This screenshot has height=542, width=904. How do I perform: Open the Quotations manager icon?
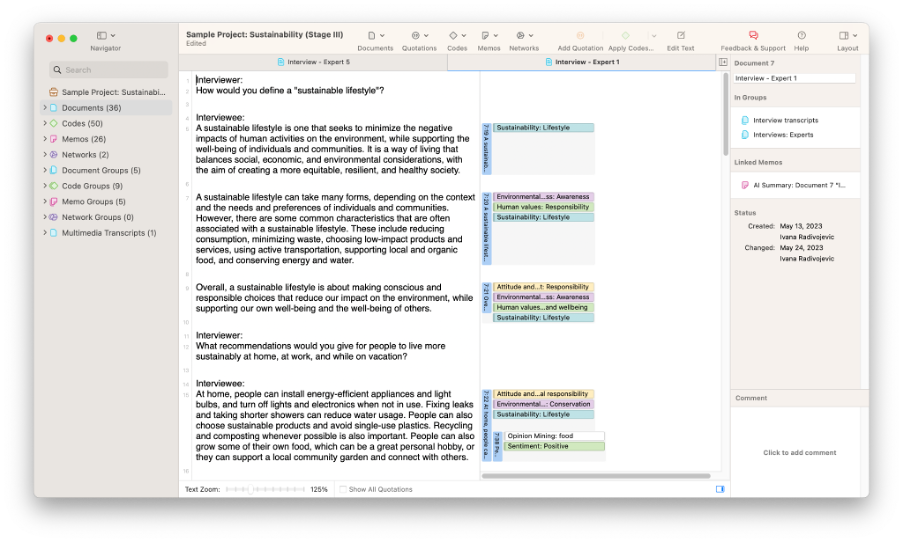coord(419,36)
